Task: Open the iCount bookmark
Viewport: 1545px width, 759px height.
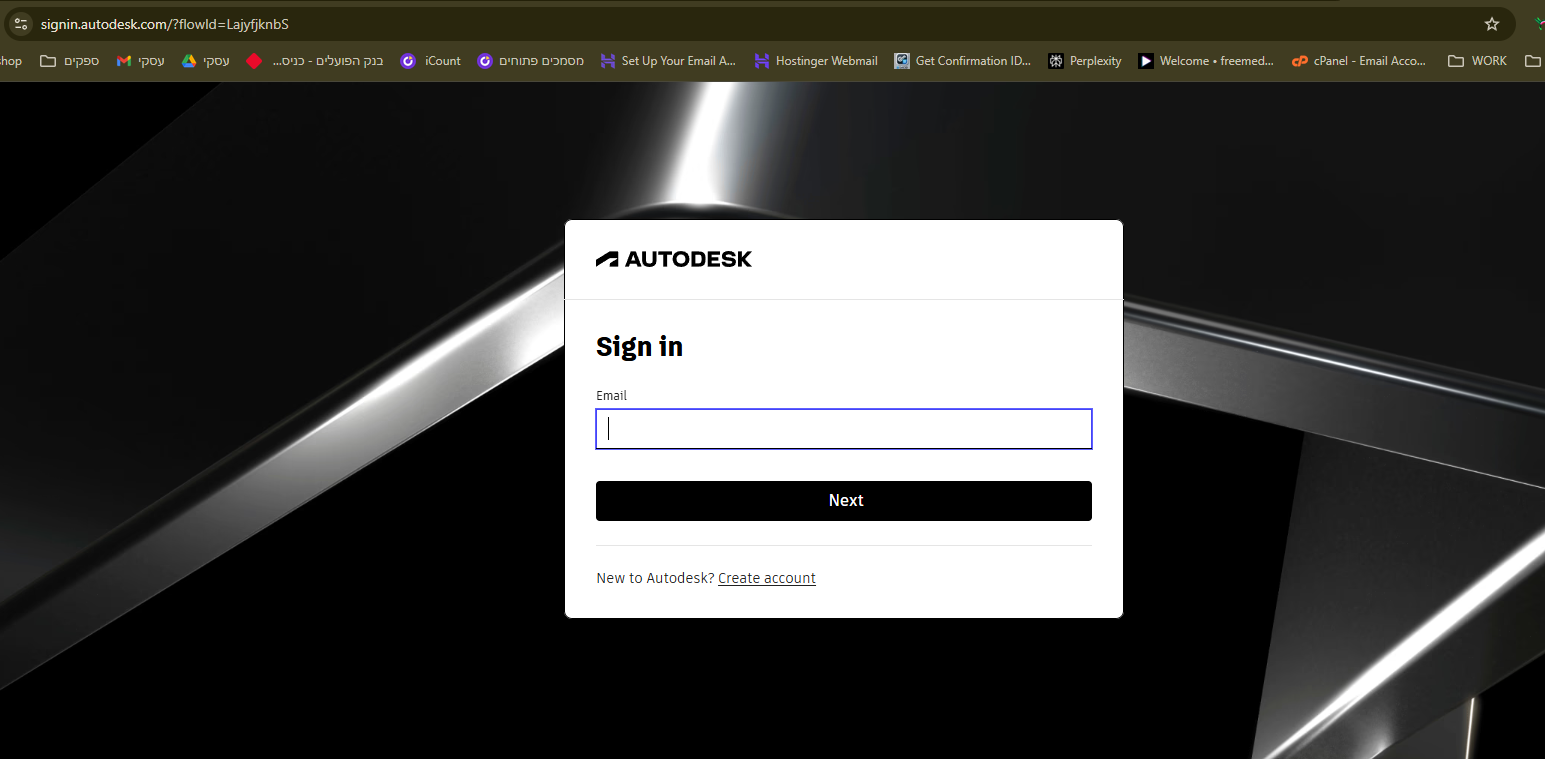Action: point(431,61)
